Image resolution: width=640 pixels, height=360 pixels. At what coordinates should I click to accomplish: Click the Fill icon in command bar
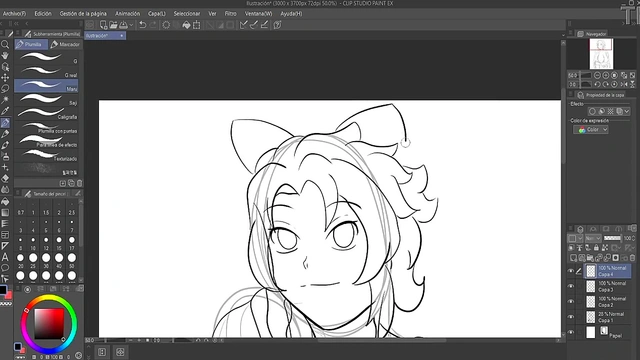186,25
